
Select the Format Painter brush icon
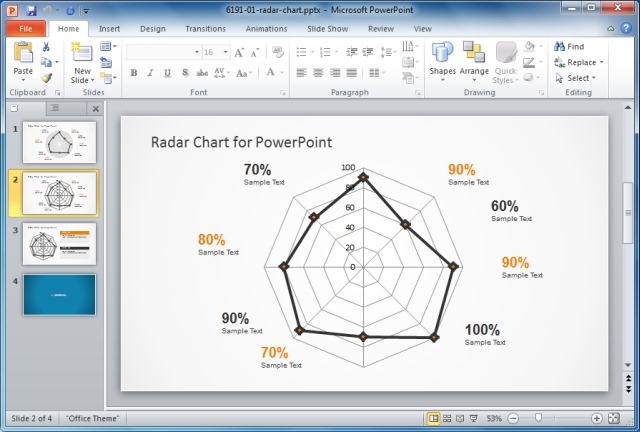point(46,78)
